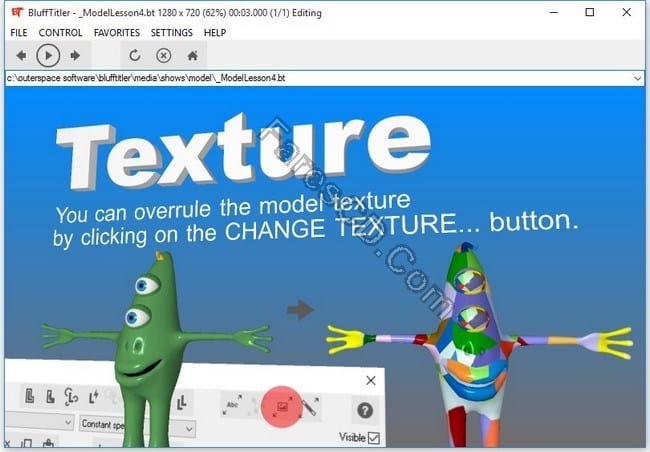The width and height of the screenshot is (650, 452).
Task: Click the BluffTitler app icon in title bar
Action: [x=17, y=12]
